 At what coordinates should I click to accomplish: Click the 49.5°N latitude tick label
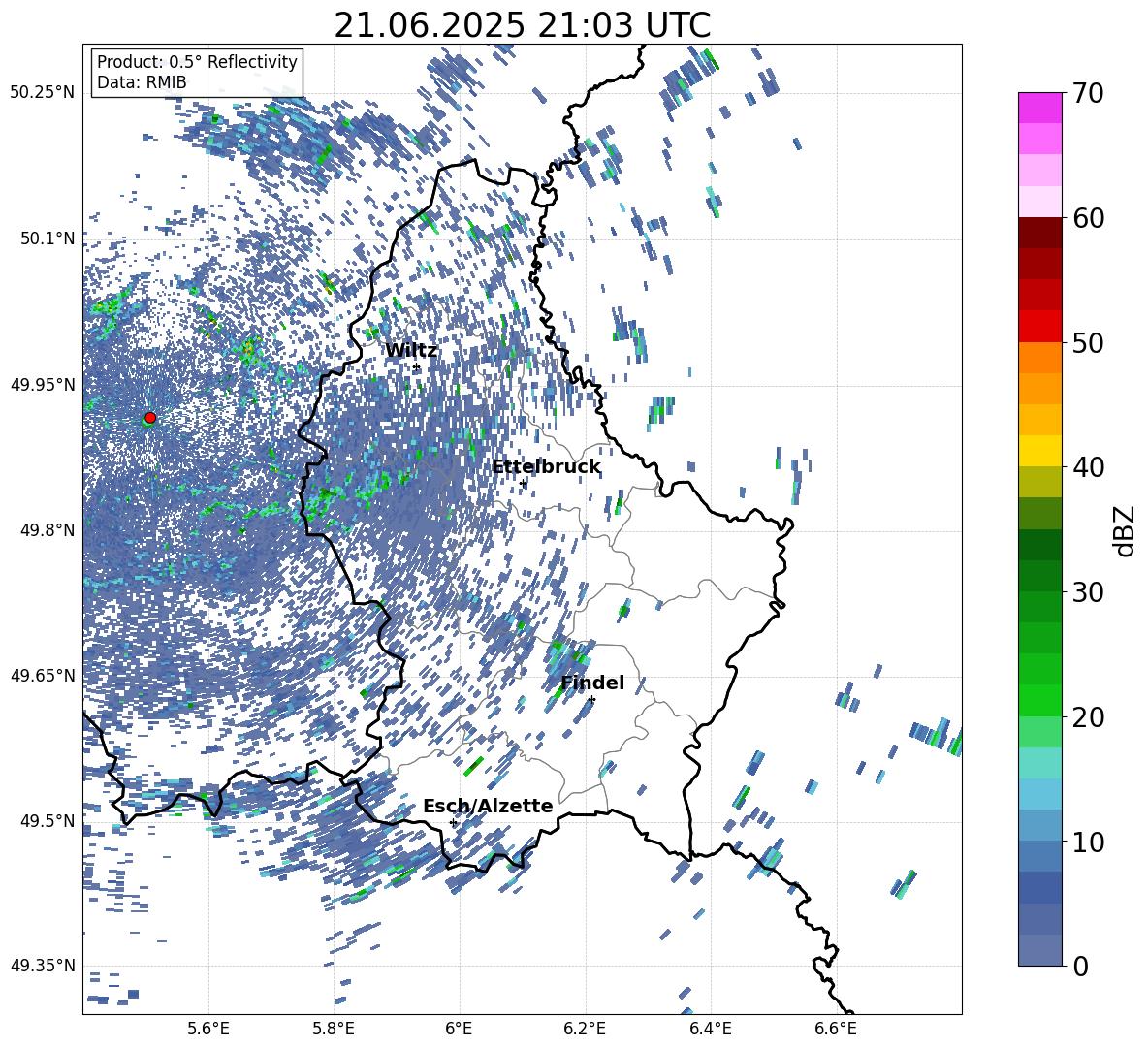click(x=48, y=821)
